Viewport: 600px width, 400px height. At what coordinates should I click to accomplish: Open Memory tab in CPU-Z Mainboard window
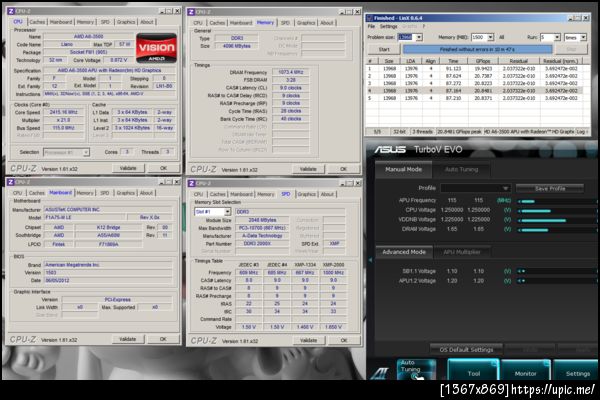pyautogui.click(x=85, y=193)
